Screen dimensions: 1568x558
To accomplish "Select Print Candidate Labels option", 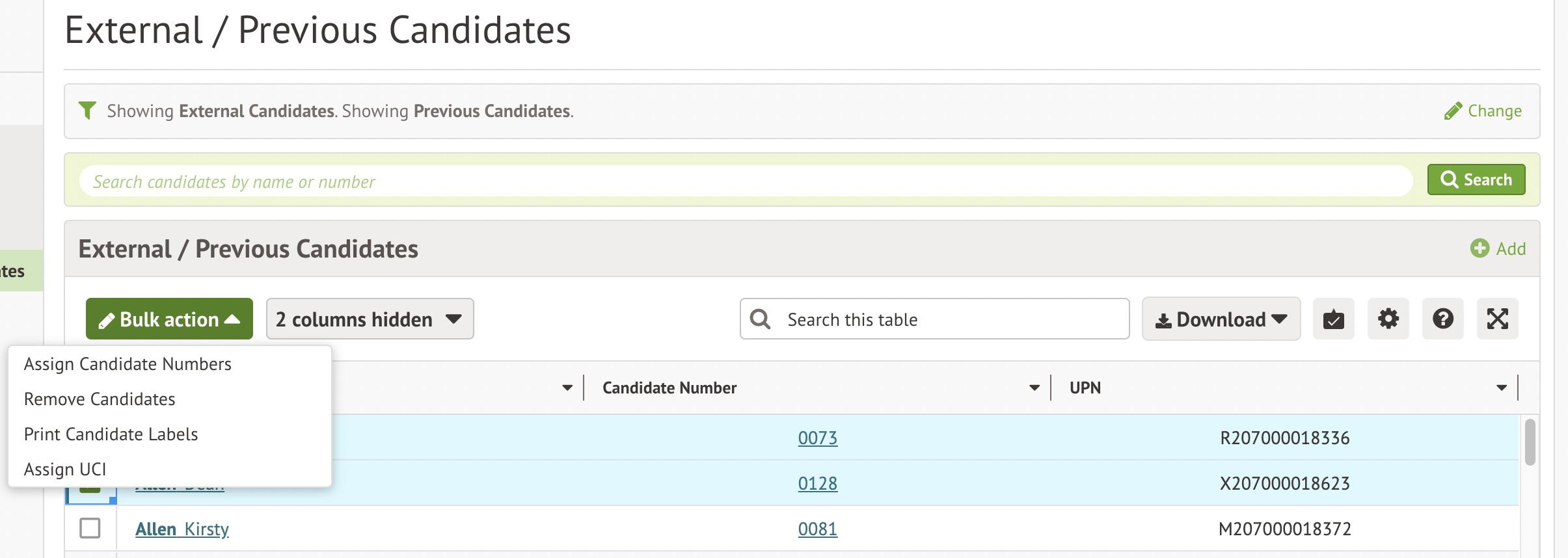I will [x=111, y=434].
